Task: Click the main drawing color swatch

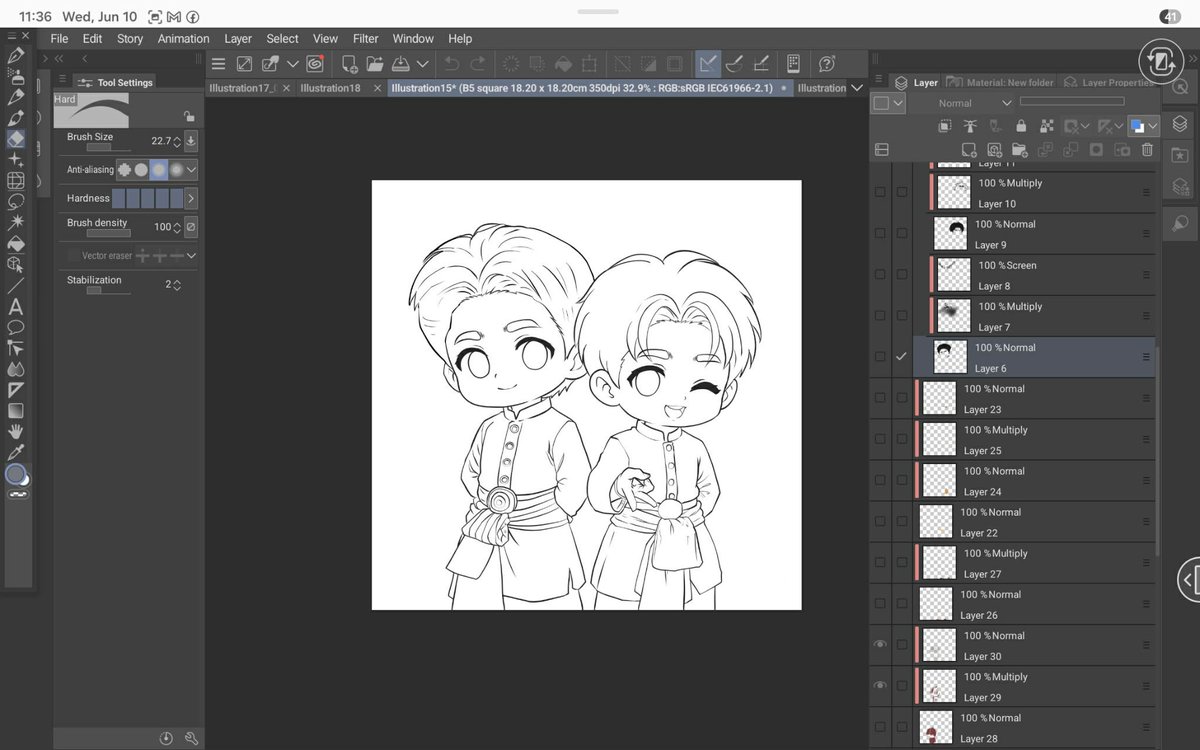Action: [x=14, y=474]
